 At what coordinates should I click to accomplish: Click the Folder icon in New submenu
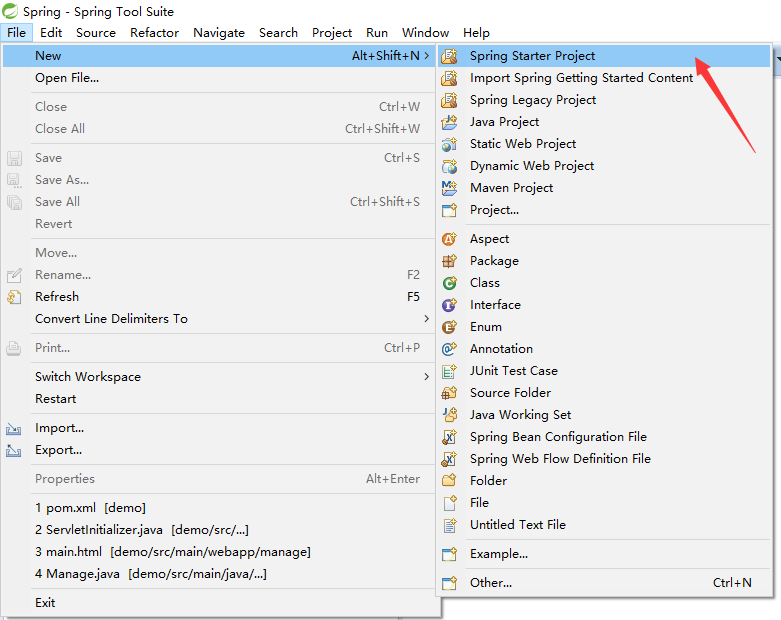point(449,481)
